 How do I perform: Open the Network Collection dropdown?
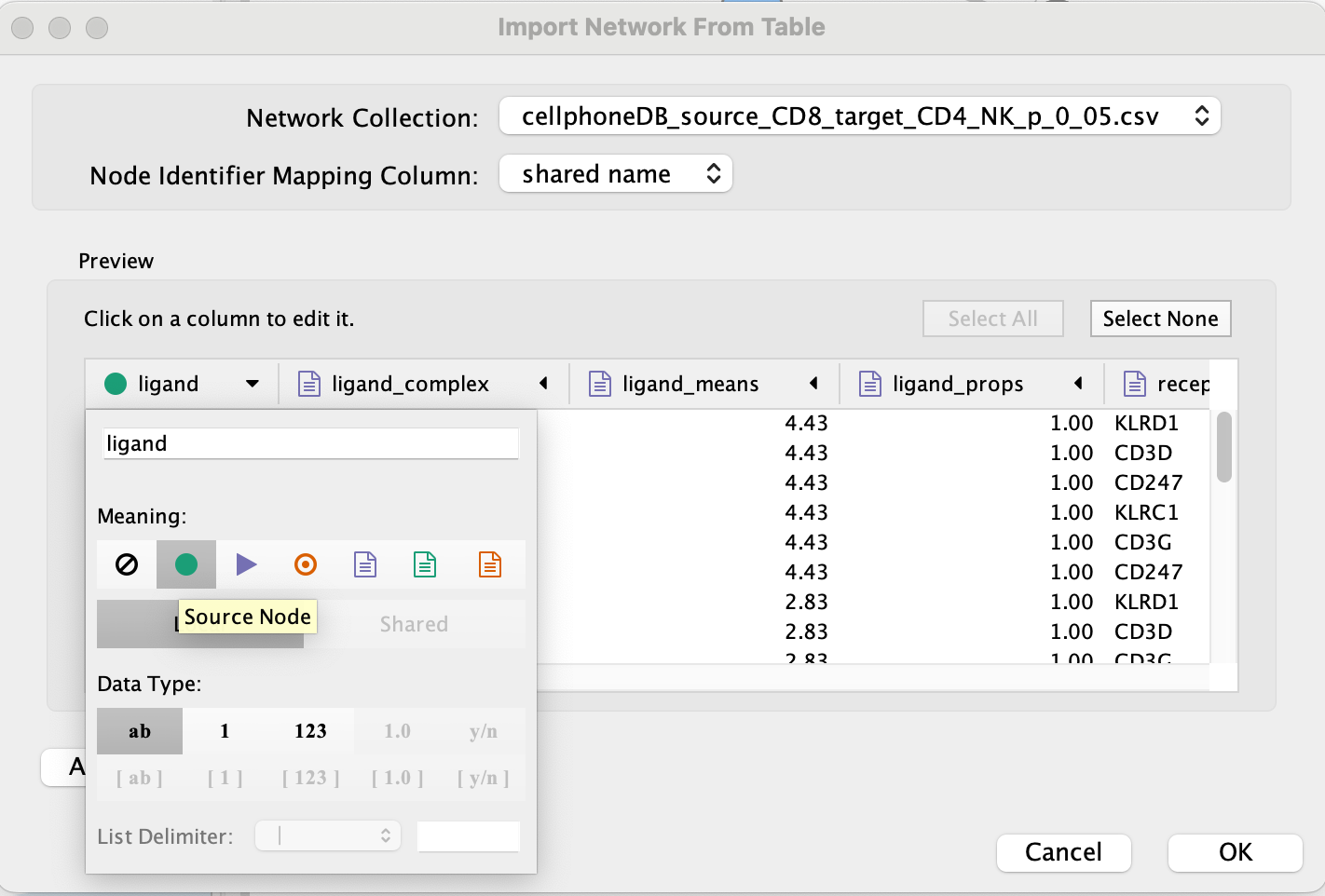coord(859,116)
